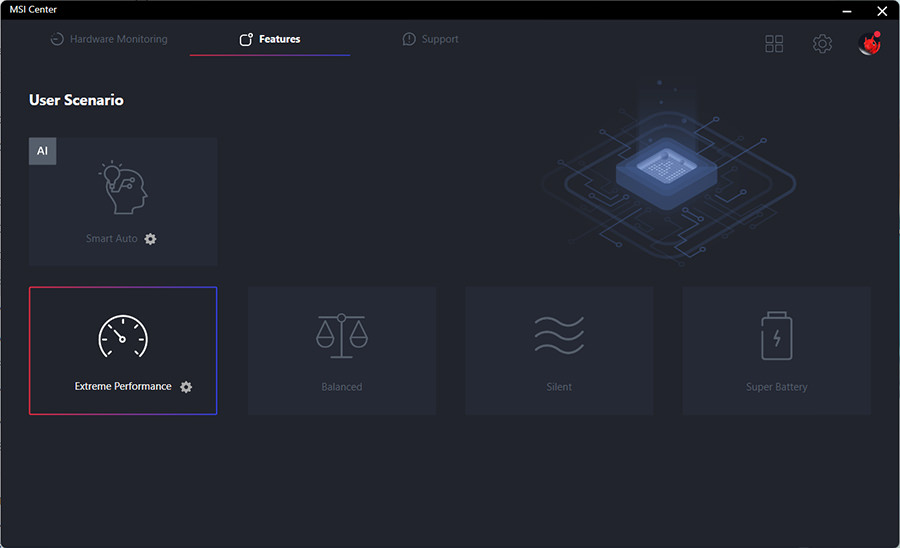Click the Smart Auto label text

[x=111, y=239]
